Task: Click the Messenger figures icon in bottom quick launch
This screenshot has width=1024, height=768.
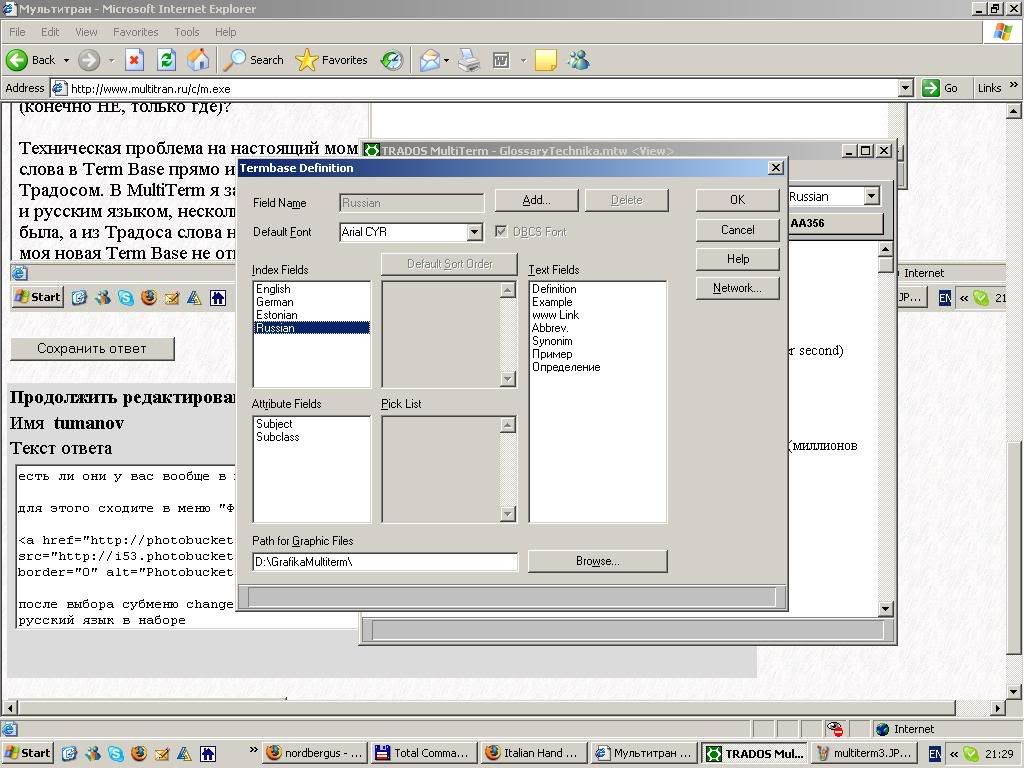Action: tap(93, 753)
